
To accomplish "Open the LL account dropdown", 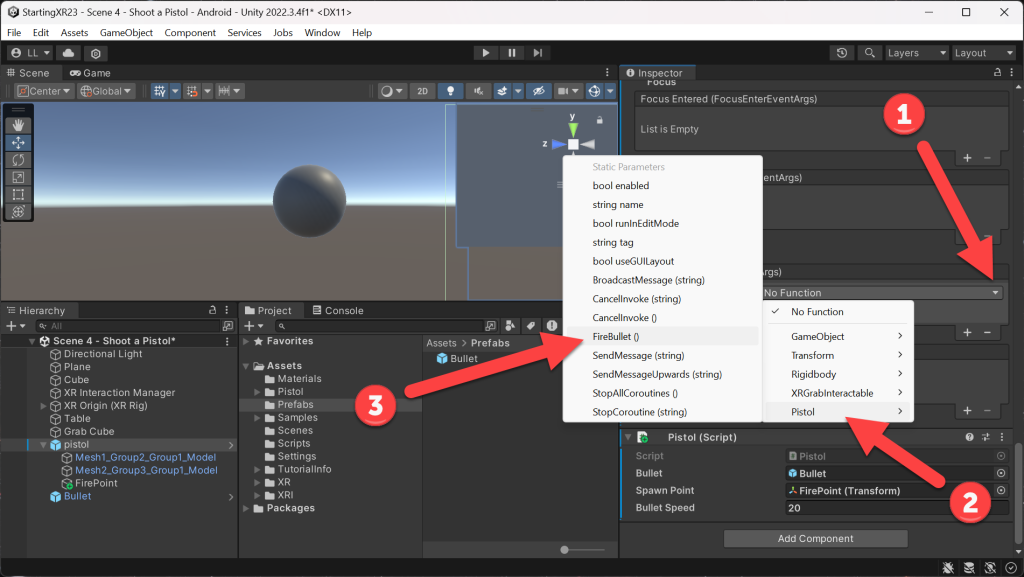I will [x=30, y=53].
